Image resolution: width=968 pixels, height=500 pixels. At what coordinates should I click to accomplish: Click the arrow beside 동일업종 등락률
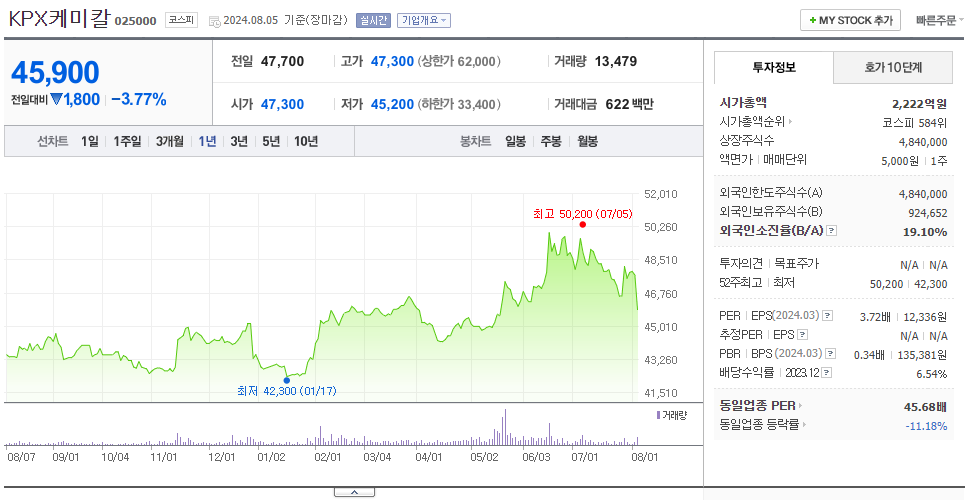(x=804, y=425)
